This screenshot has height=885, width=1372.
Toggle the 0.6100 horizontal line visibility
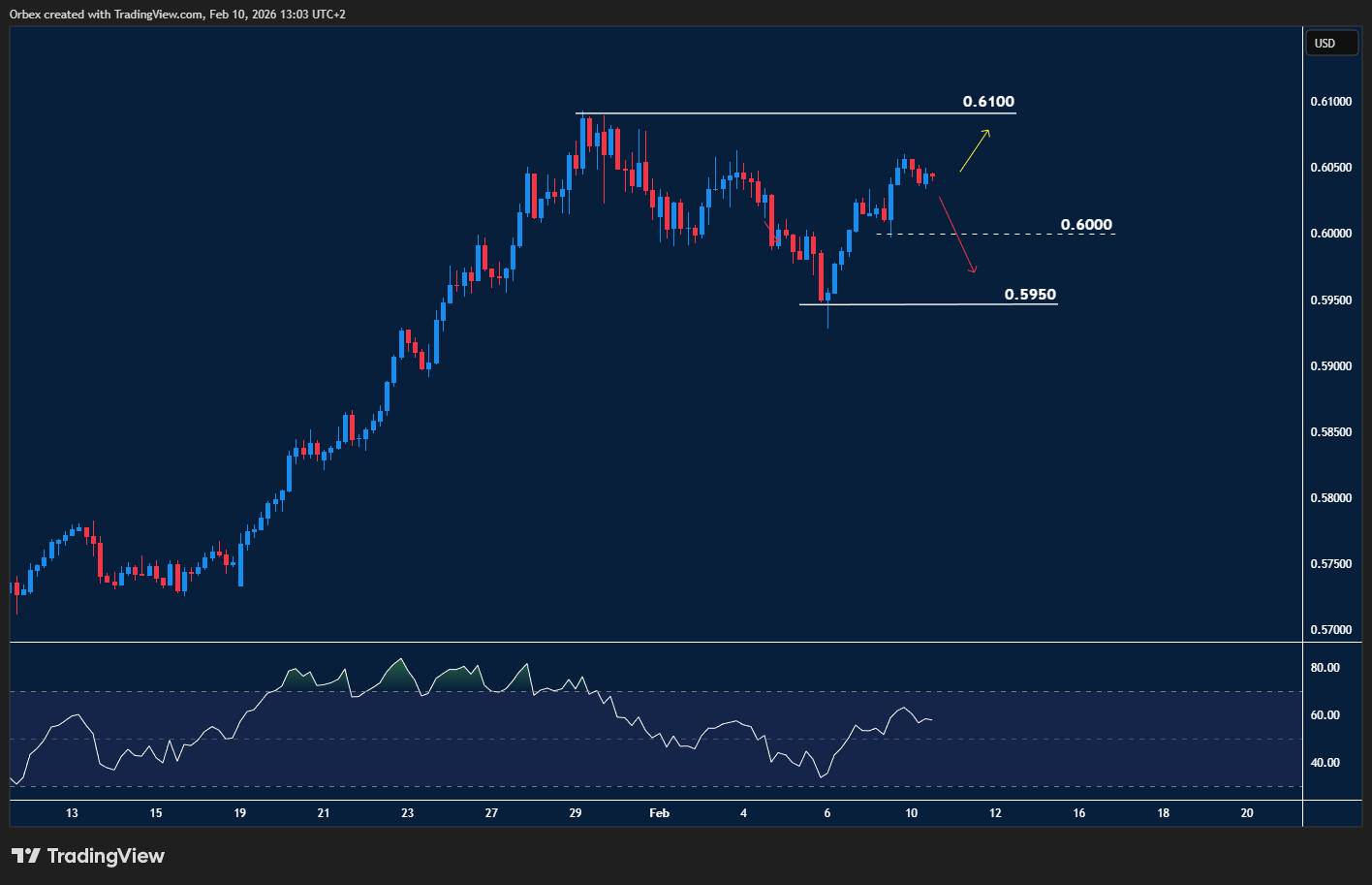795,113
